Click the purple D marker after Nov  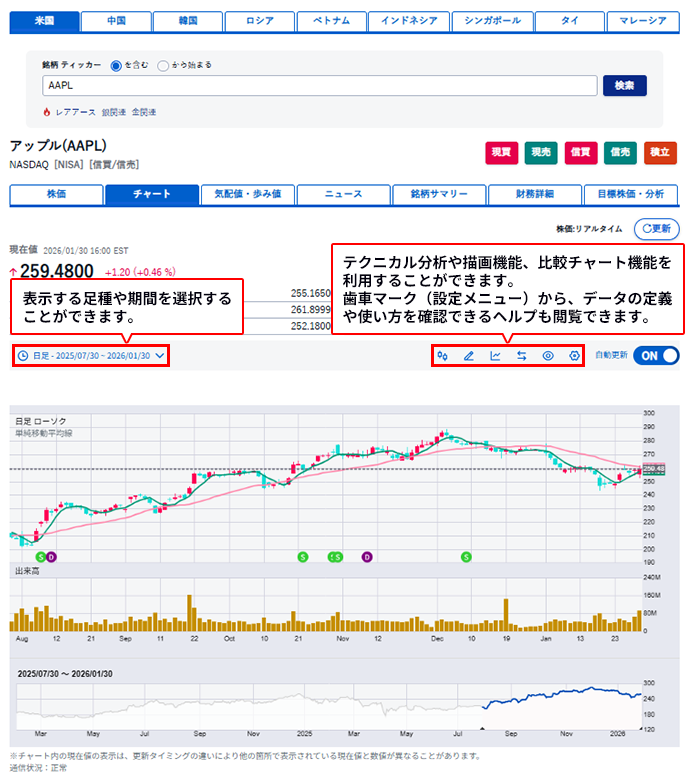click(x=367, y=557)
